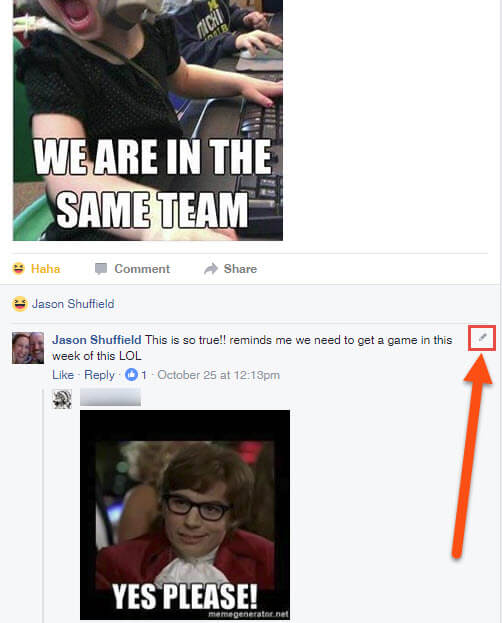Like Jason Shuffield's comment
Viewport: 502px width, 623px height.
63,375
